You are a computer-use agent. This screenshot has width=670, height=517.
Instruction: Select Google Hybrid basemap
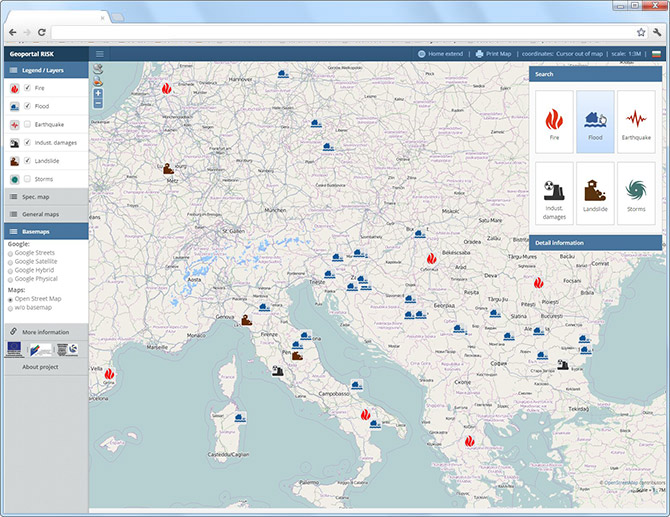point(10,271)
